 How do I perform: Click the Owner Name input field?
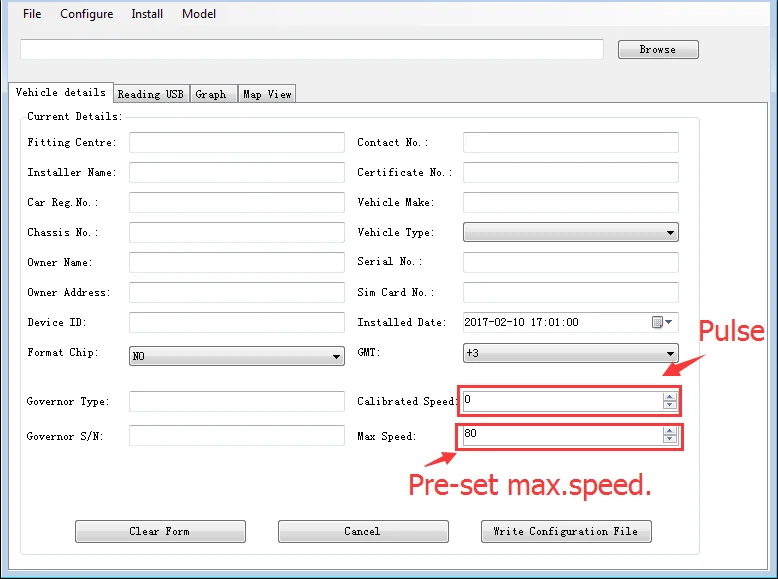click(x=237, y=262)
